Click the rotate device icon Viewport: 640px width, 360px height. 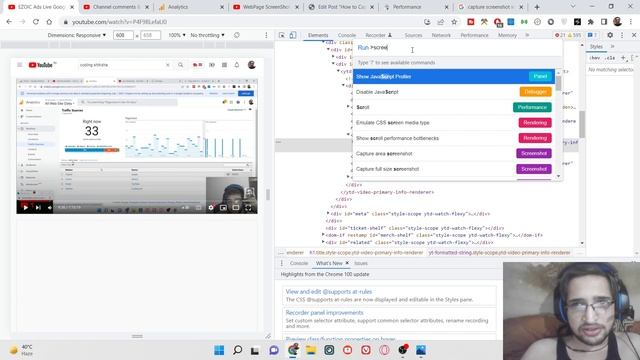click(237, 36)
